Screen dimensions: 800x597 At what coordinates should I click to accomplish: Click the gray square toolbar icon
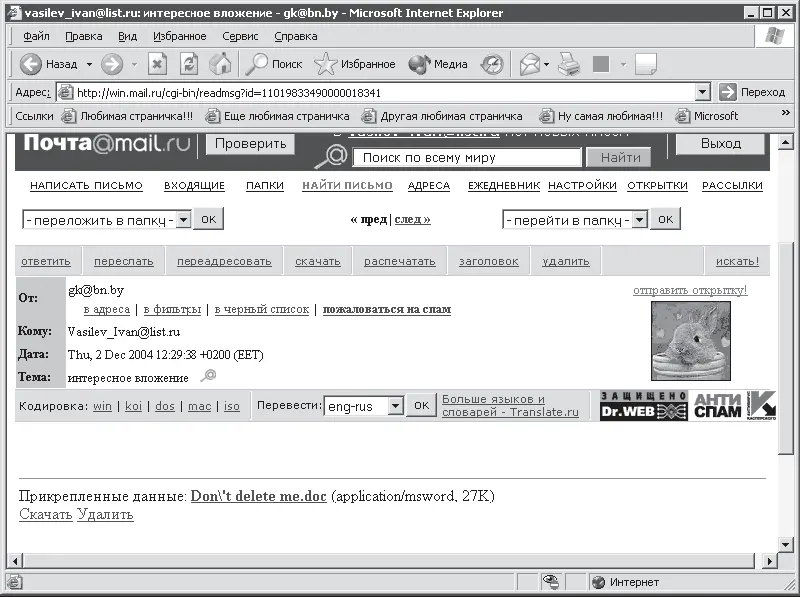point(601,64)
